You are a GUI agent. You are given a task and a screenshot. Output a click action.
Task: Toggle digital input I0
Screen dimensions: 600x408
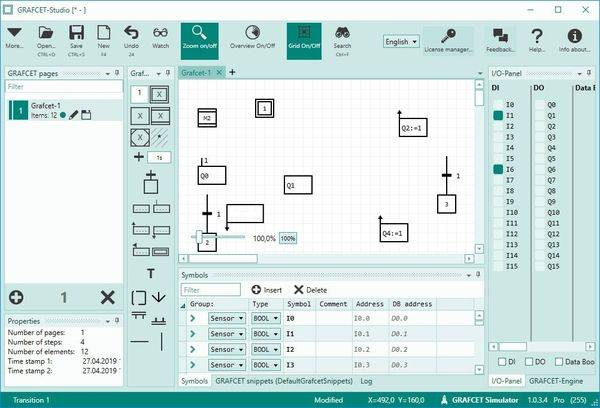(x=498, y=104)
